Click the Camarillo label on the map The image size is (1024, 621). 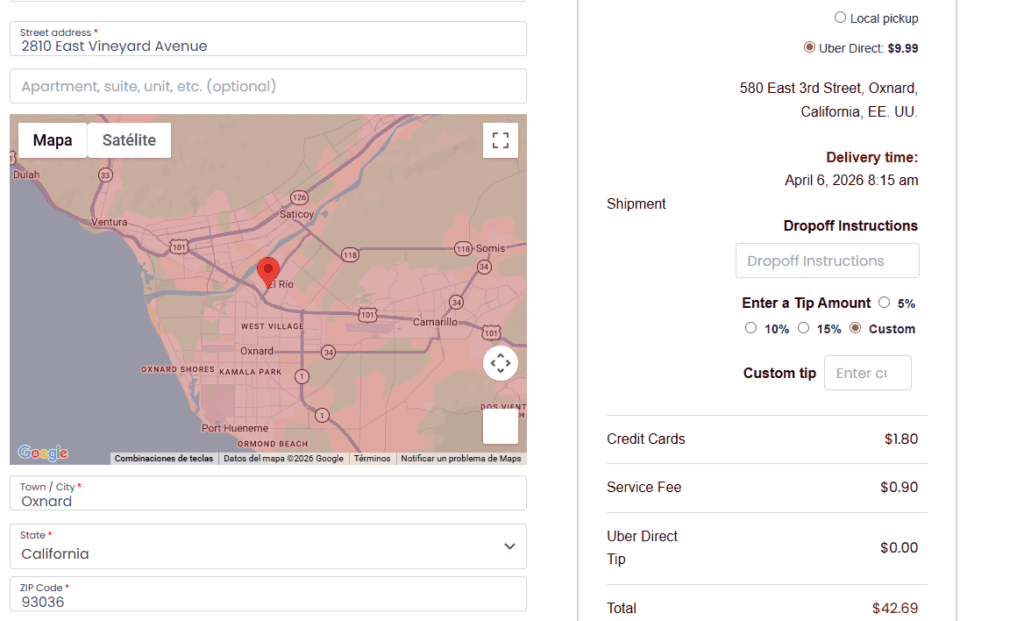pos(435,322)
